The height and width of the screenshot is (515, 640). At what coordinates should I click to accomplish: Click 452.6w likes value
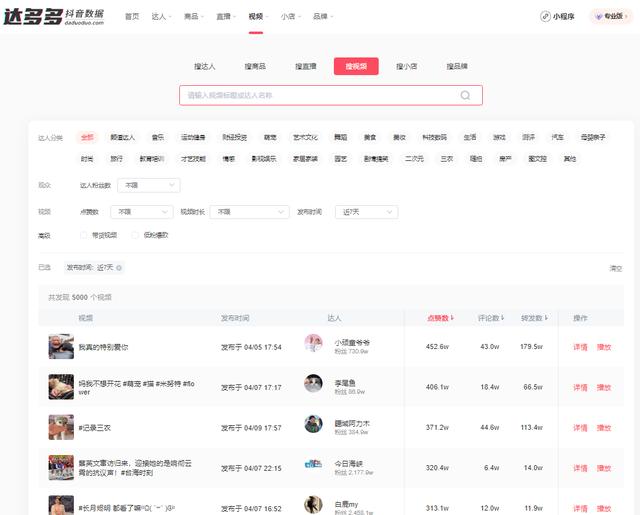coord(437,346)
